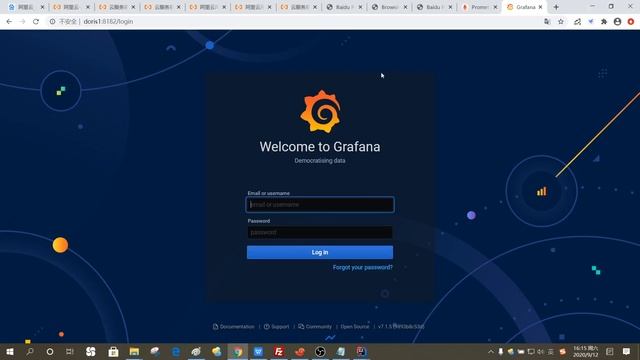Click the red extension icon in Chrome toolbar
The image size is (640, 360).
(631, 22)
